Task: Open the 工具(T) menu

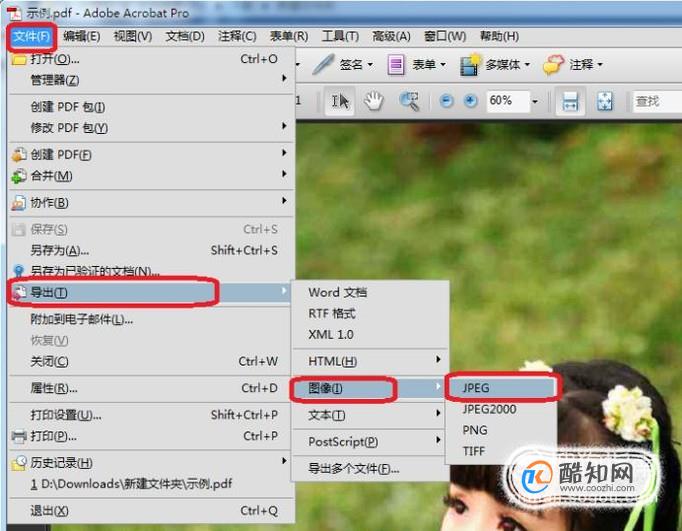Action: 340,36
